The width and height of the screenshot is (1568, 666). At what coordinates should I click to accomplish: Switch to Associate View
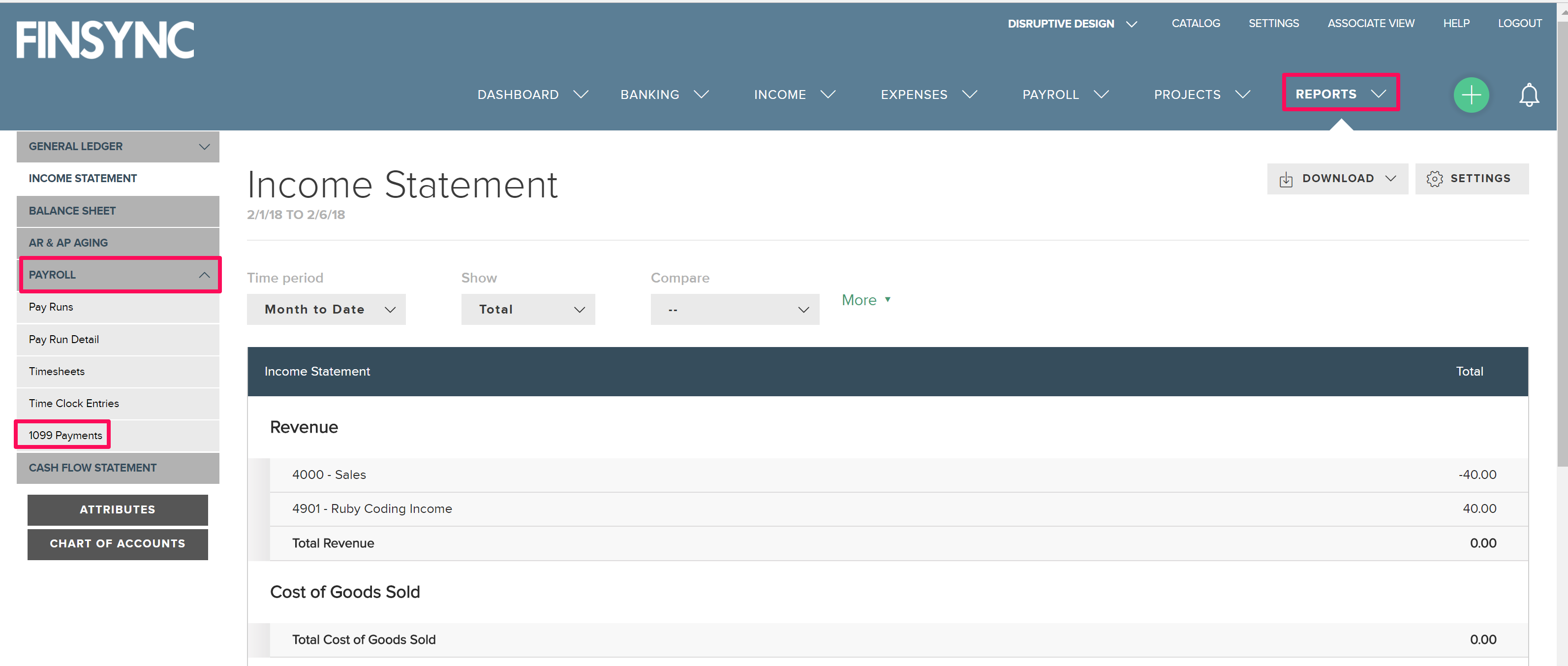[x=1371, y=23]
